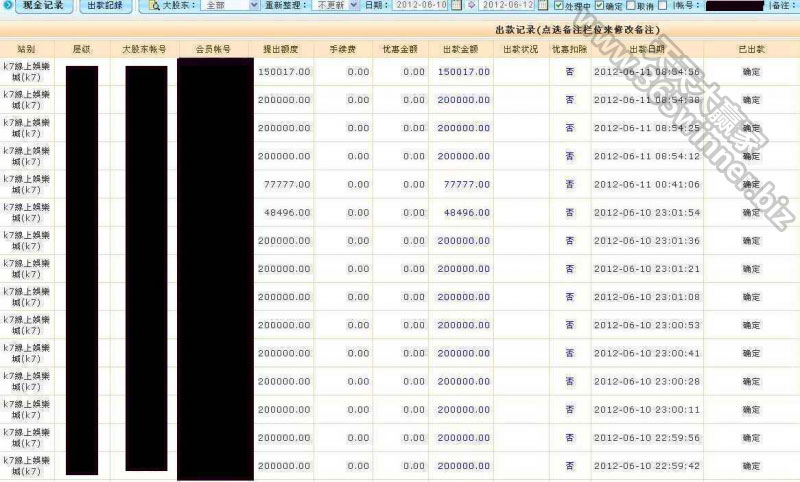Click the date 2012-06-10 23:01:08
Screen dimensions: 800x482
[x=646, y=297]
